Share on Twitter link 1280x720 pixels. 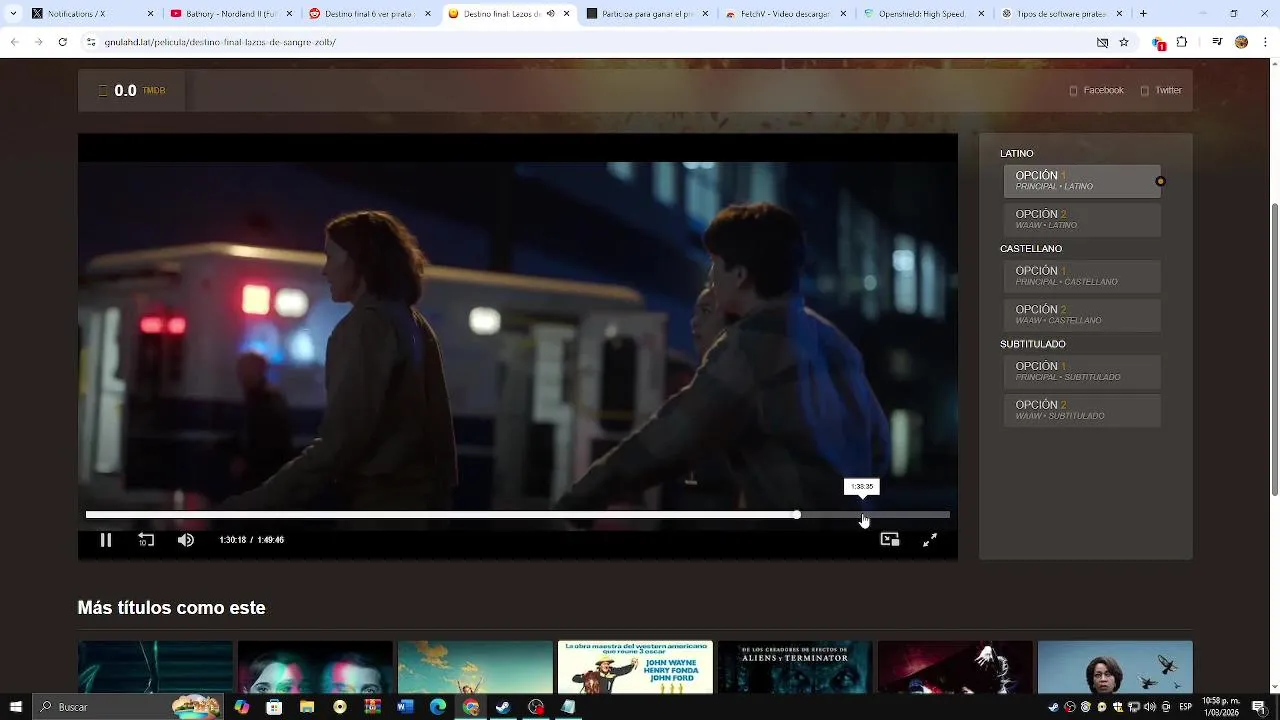pyautogui.click(x=1161, y=90)
